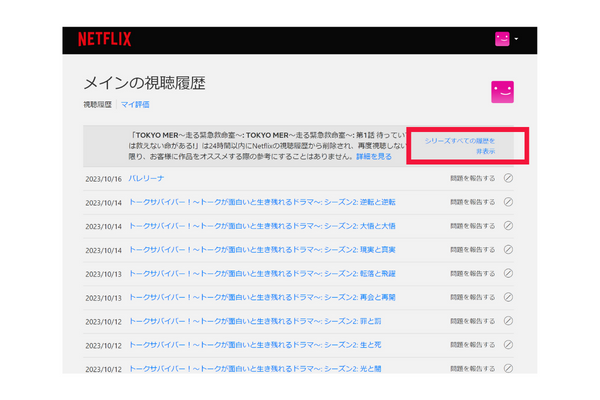Switch to the マイ評価 tab
The height and width of the screenshot is (400, 600).
[135, 104]
